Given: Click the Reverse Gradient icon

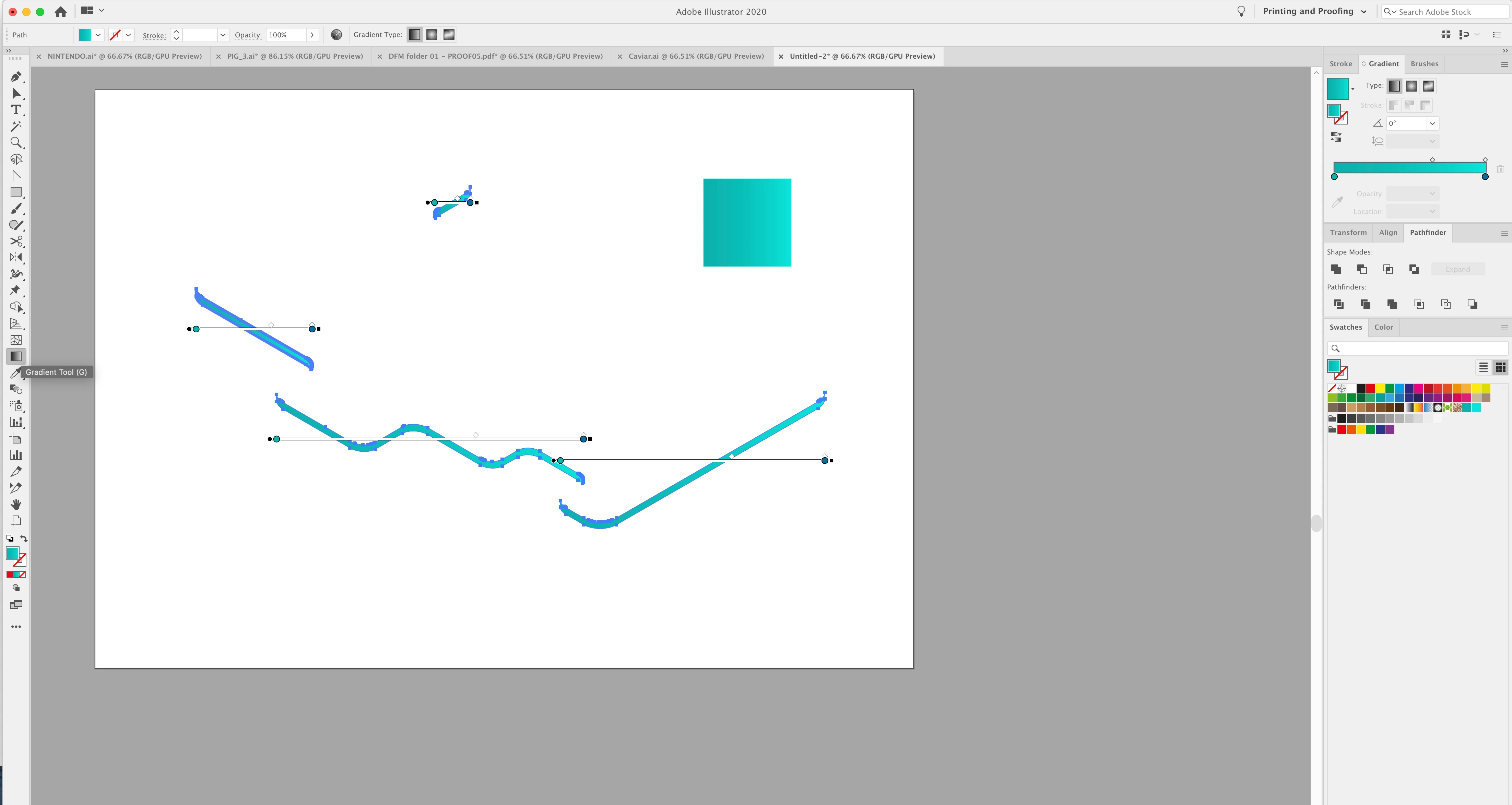Looking at the screenshot, I should [x=1336, y=137].
